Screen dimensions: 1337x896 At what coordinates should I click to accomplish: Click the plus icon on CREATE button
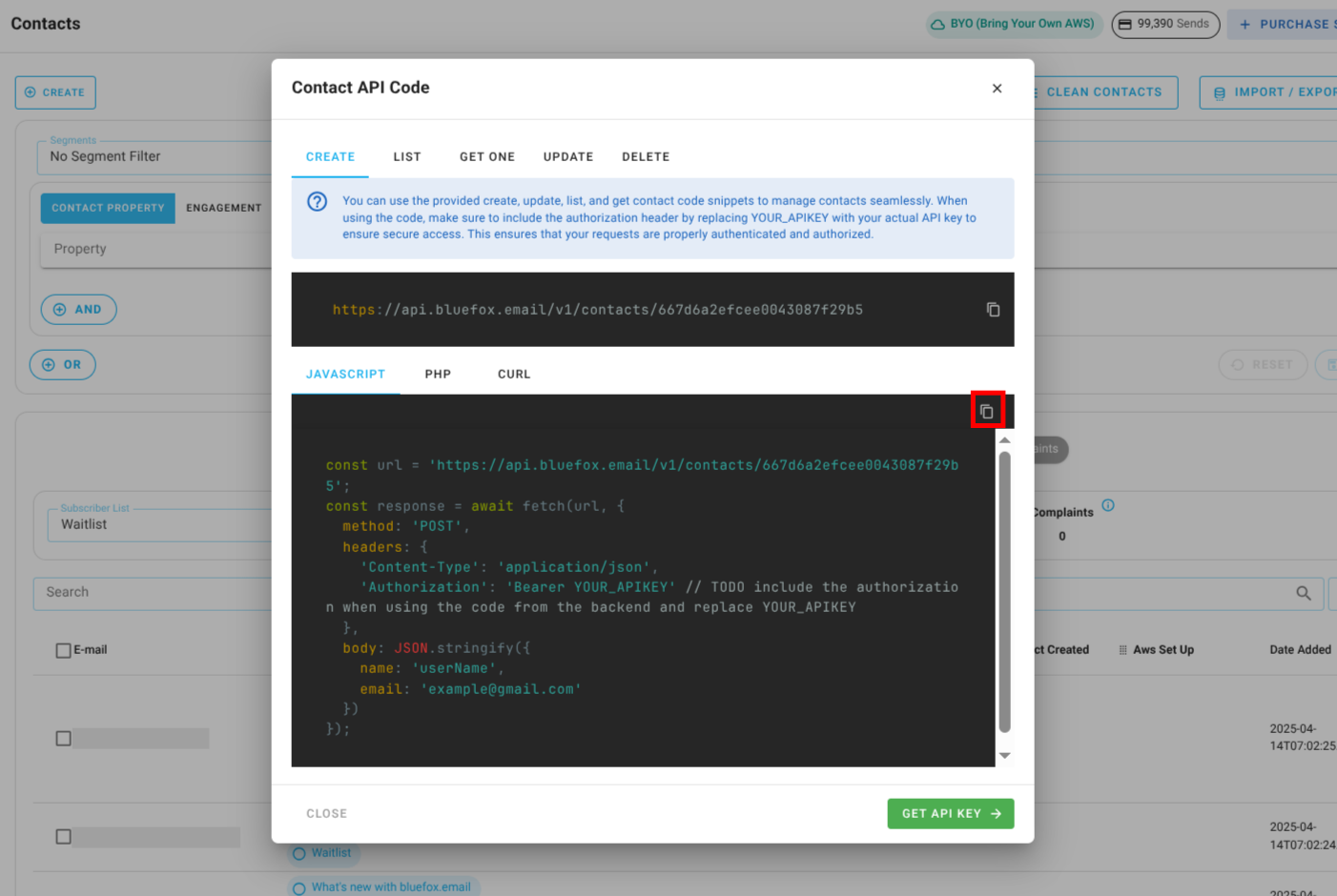(x=32, y=92)
